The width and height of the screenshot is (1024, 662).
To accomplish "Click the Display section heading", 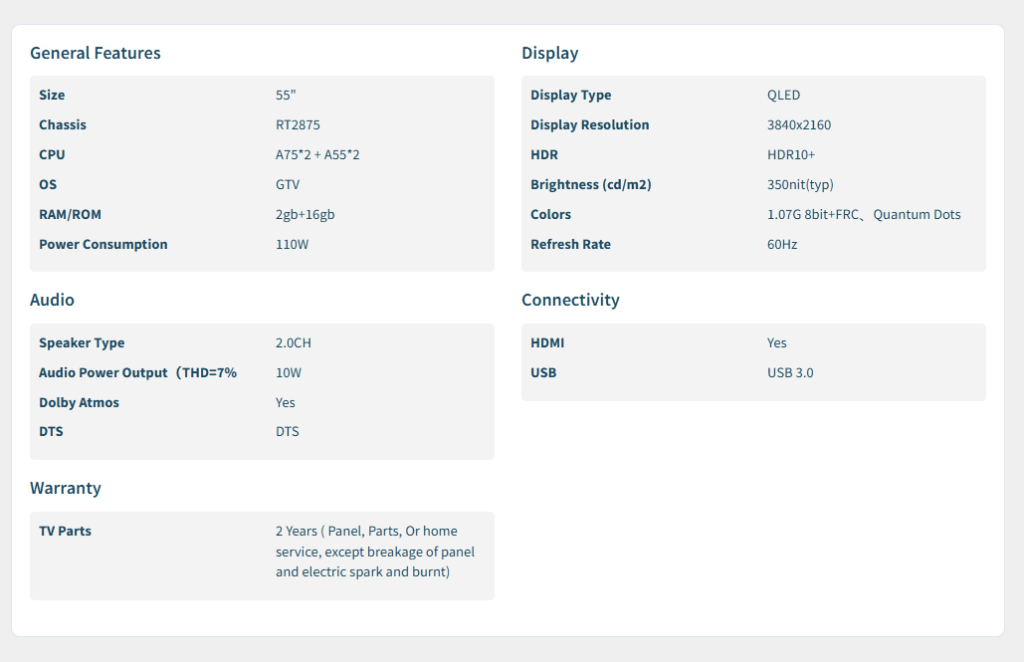I will coord(549,53).
